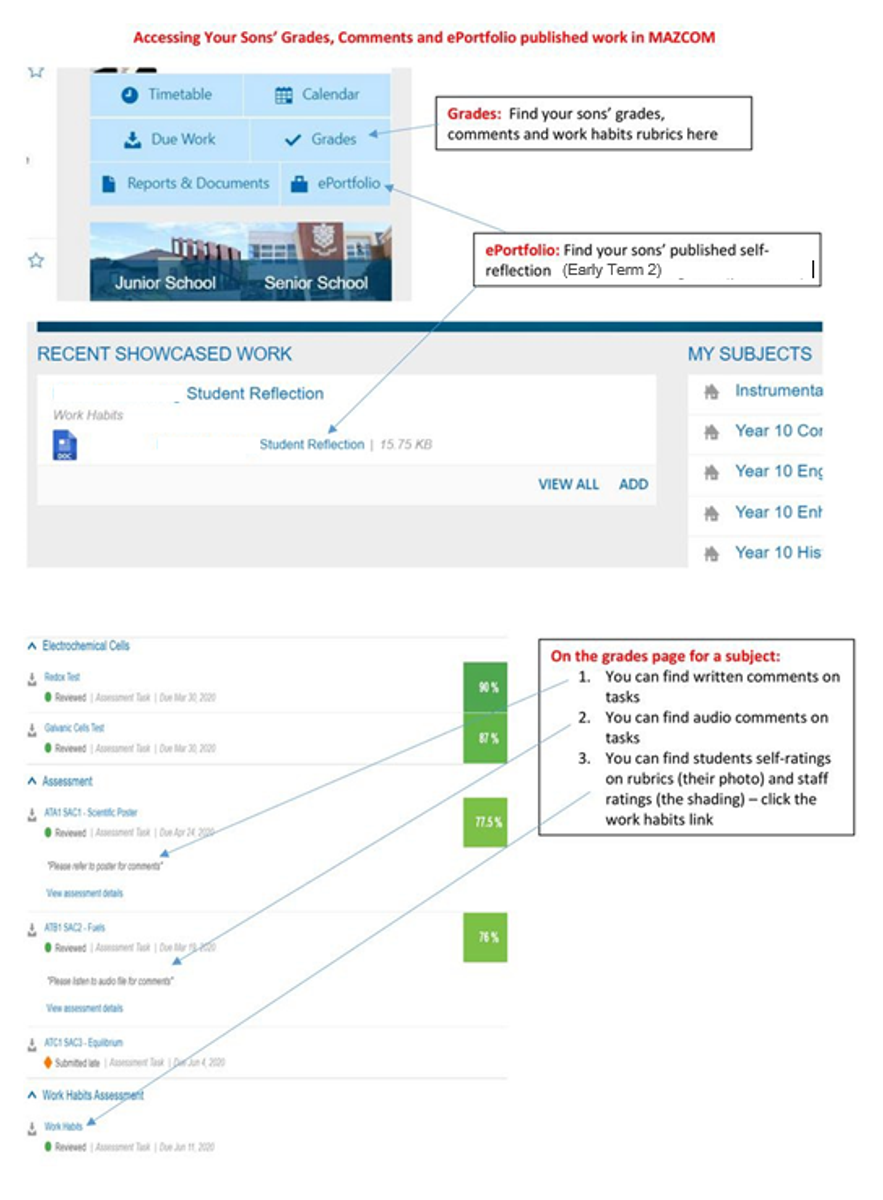883x1200 pixels.
Task: Collapse the Electrochemical Cells section
Action: [x=32, y=646]
